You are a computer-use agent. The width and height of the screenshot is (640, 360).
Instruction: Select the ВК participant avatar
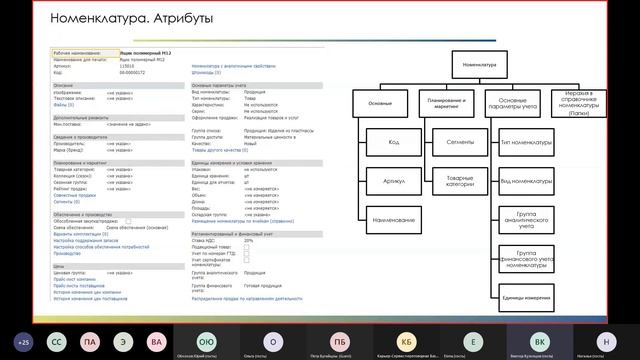(540, 342)
